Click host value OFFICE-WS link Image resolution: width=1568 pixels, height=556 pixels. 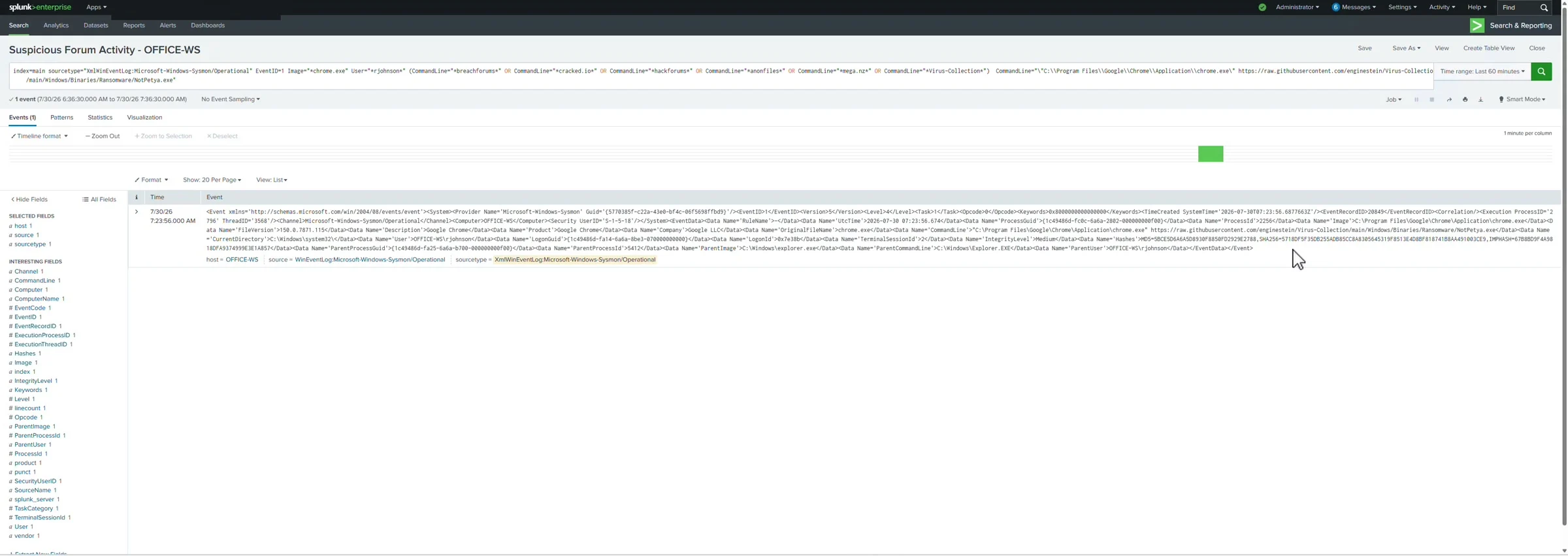[x=242, y=259]
